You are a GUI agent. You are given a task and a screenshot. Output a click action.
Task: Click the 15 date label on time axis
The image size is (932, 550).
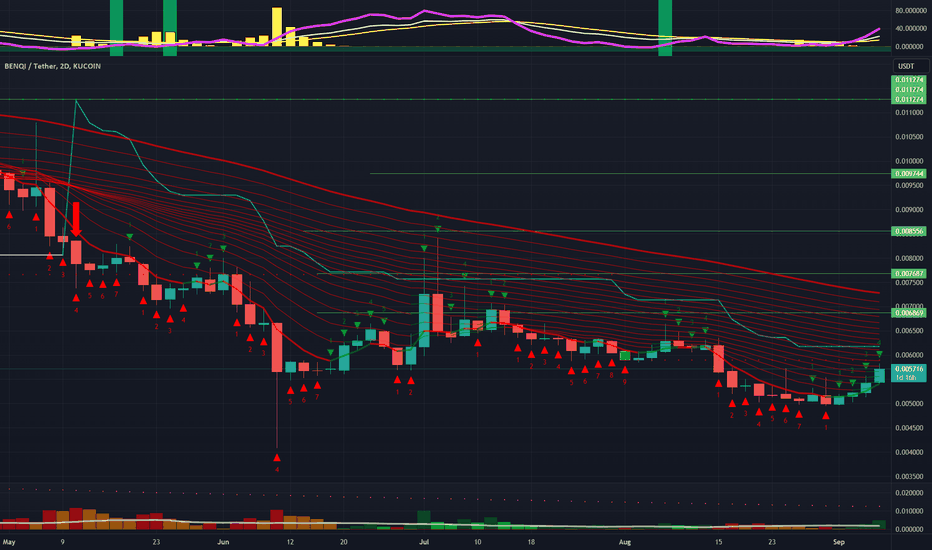pyautogui.click(x=719, y=542)
